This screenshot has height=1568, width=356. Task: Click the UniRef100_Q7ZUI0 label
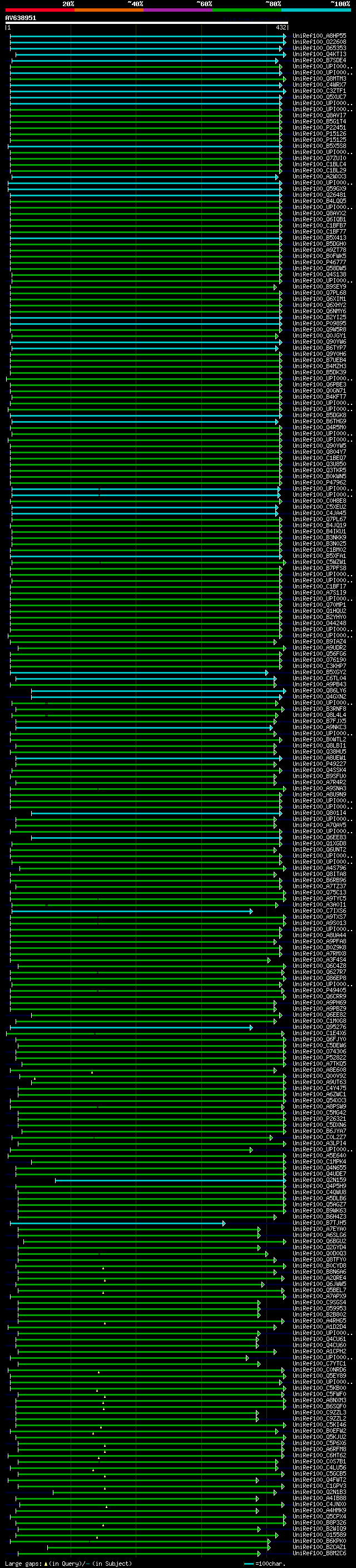(319, 159)
